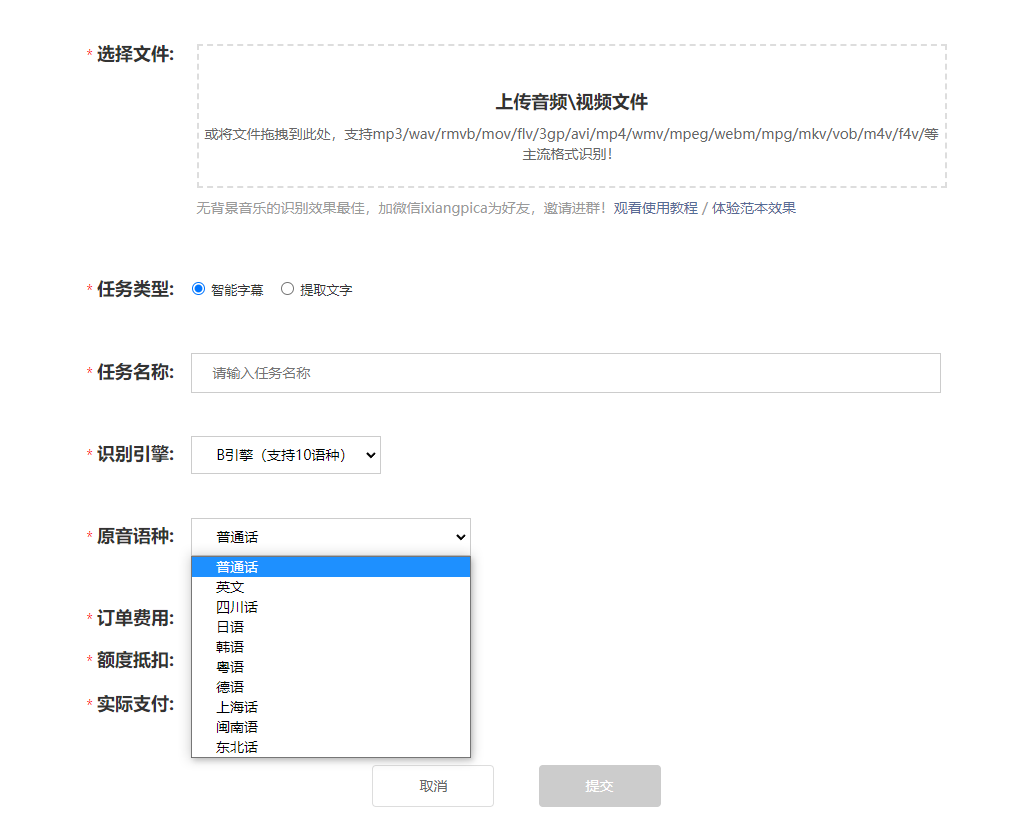Select 上海话 in the dropdown list
This screenshot has height=832, width=1034.
coord(238,707)
